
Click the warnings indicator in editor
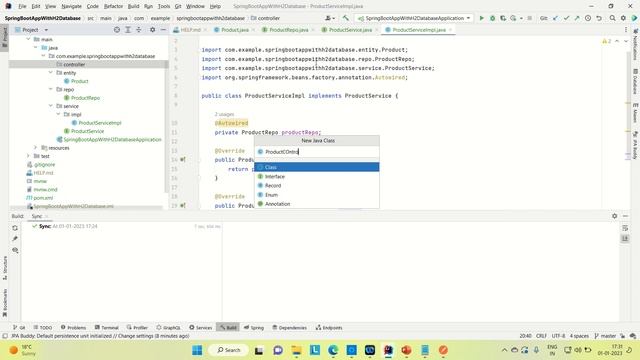607,41
